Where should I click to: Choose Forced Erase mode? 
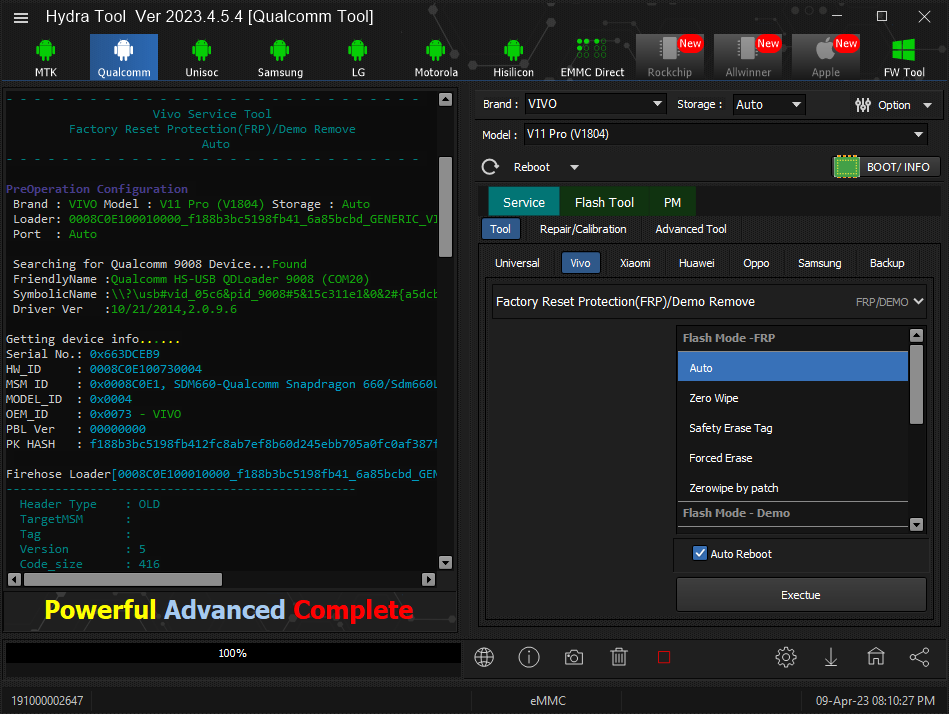pyautogui.click(x=793, y=458)
